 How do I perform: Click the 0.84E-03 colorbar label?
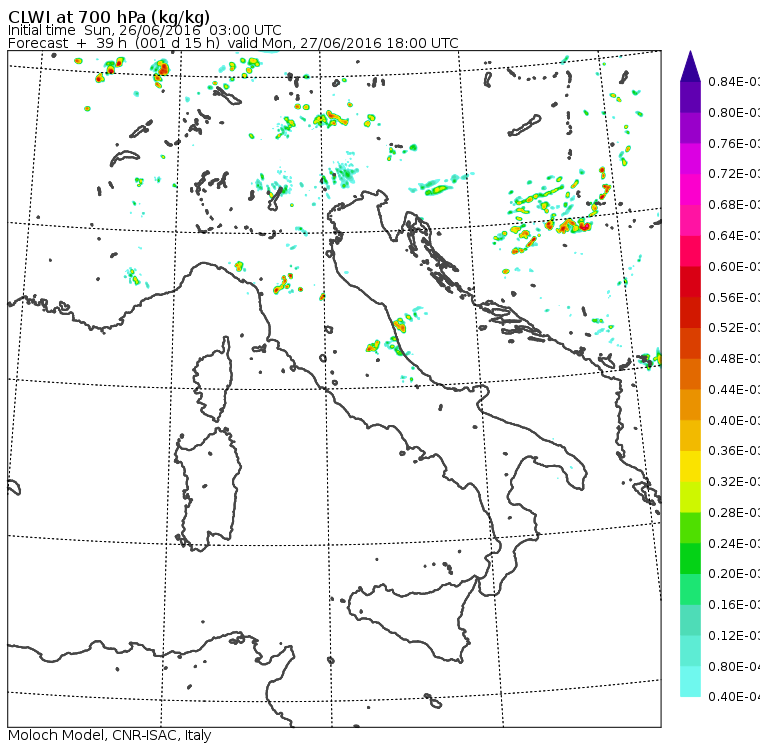point(734,82)
